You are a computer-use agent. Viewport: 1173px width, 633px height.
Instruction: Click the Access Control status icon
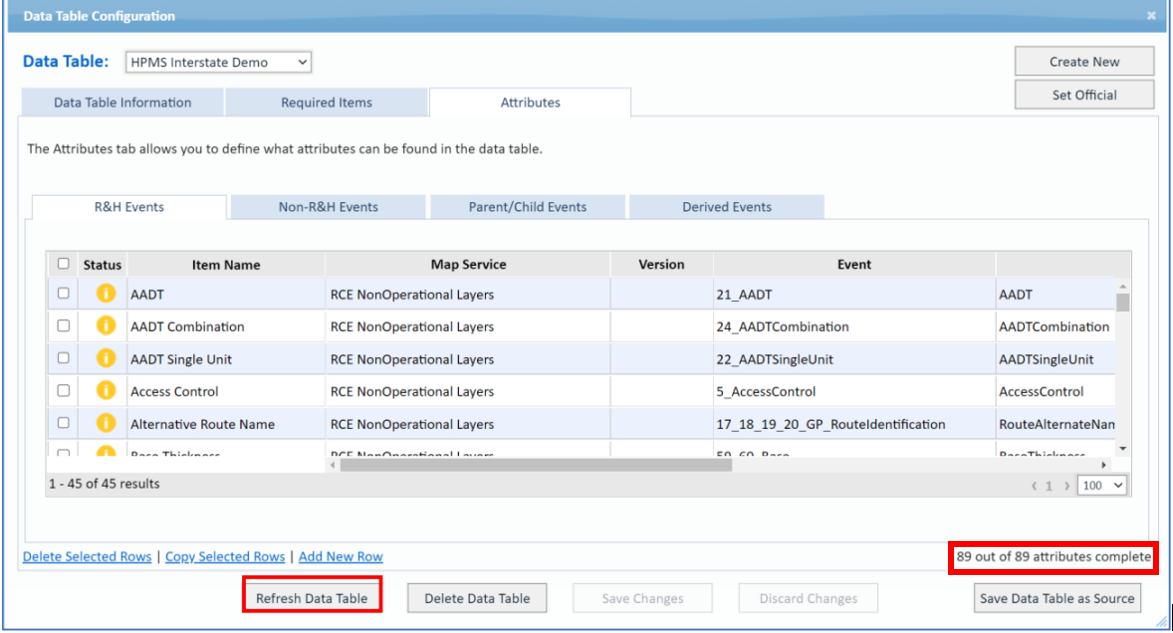(105, 391)
